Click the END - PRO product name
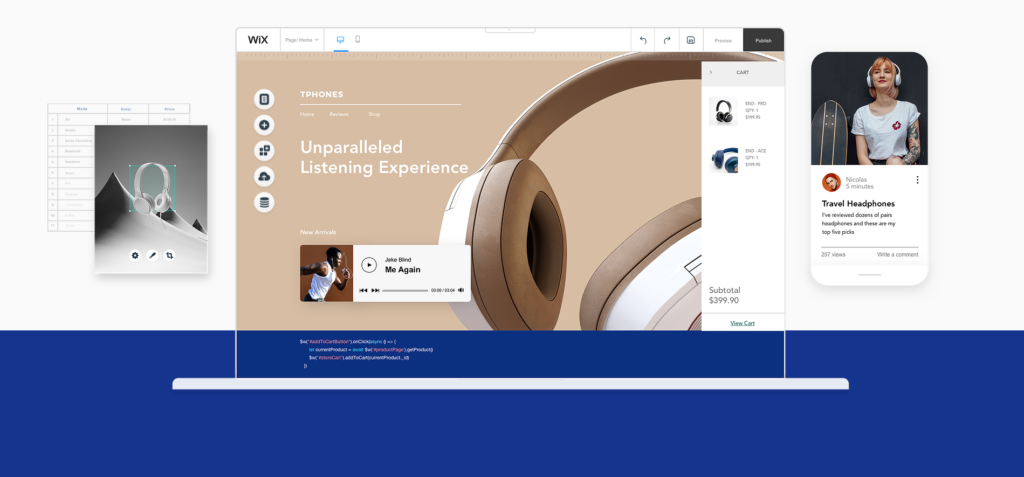The width and height of the screenshot is (1024, 477). pos(756,103)
